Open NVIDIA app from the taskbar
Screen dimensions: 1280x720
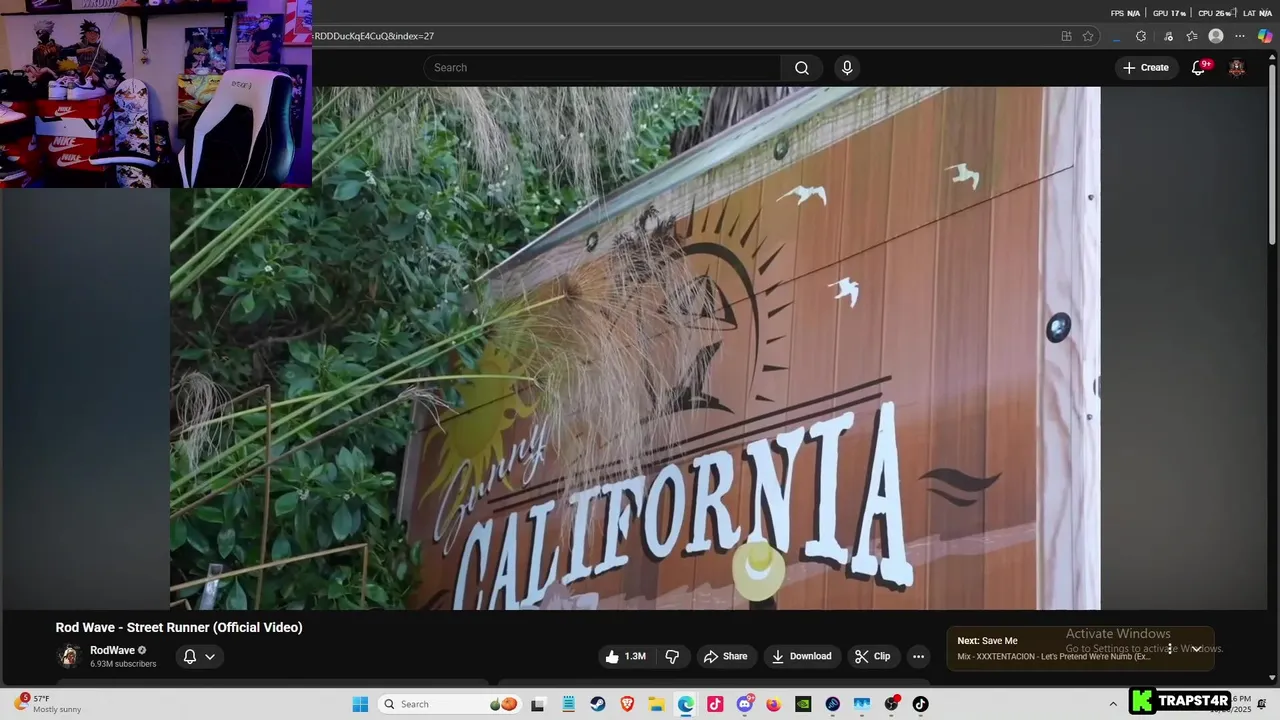tap(803, 704)
